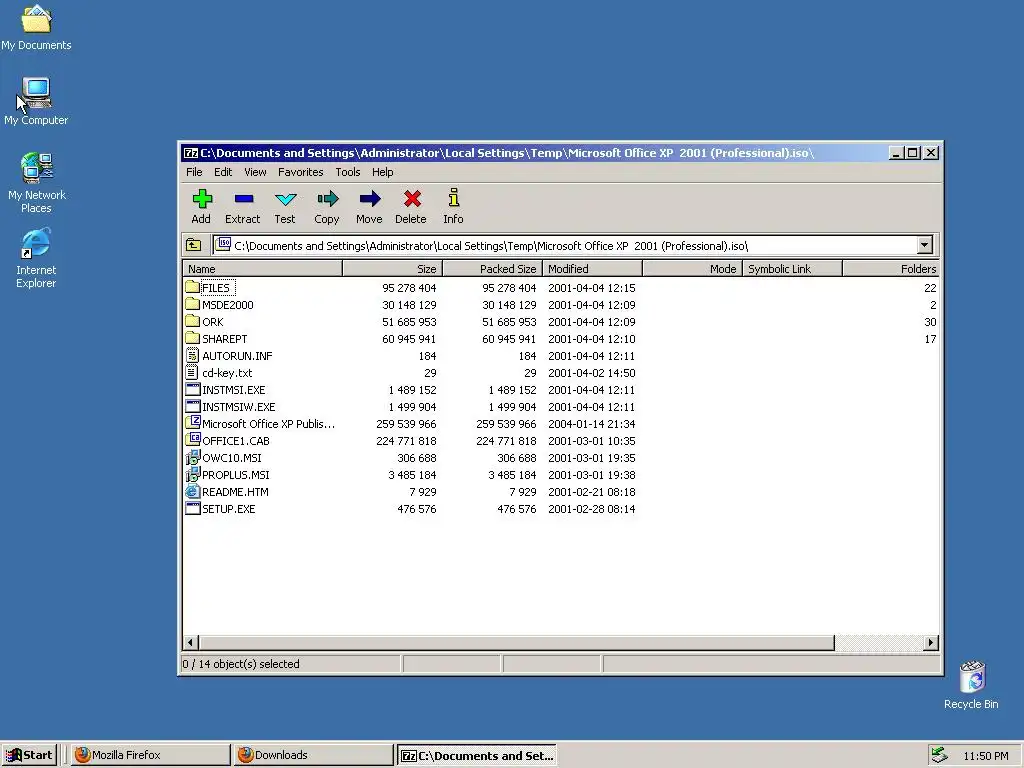Select the PROPLUS.MSI installer icon
Screen dimensions: 1024x768
click(192, 474)
